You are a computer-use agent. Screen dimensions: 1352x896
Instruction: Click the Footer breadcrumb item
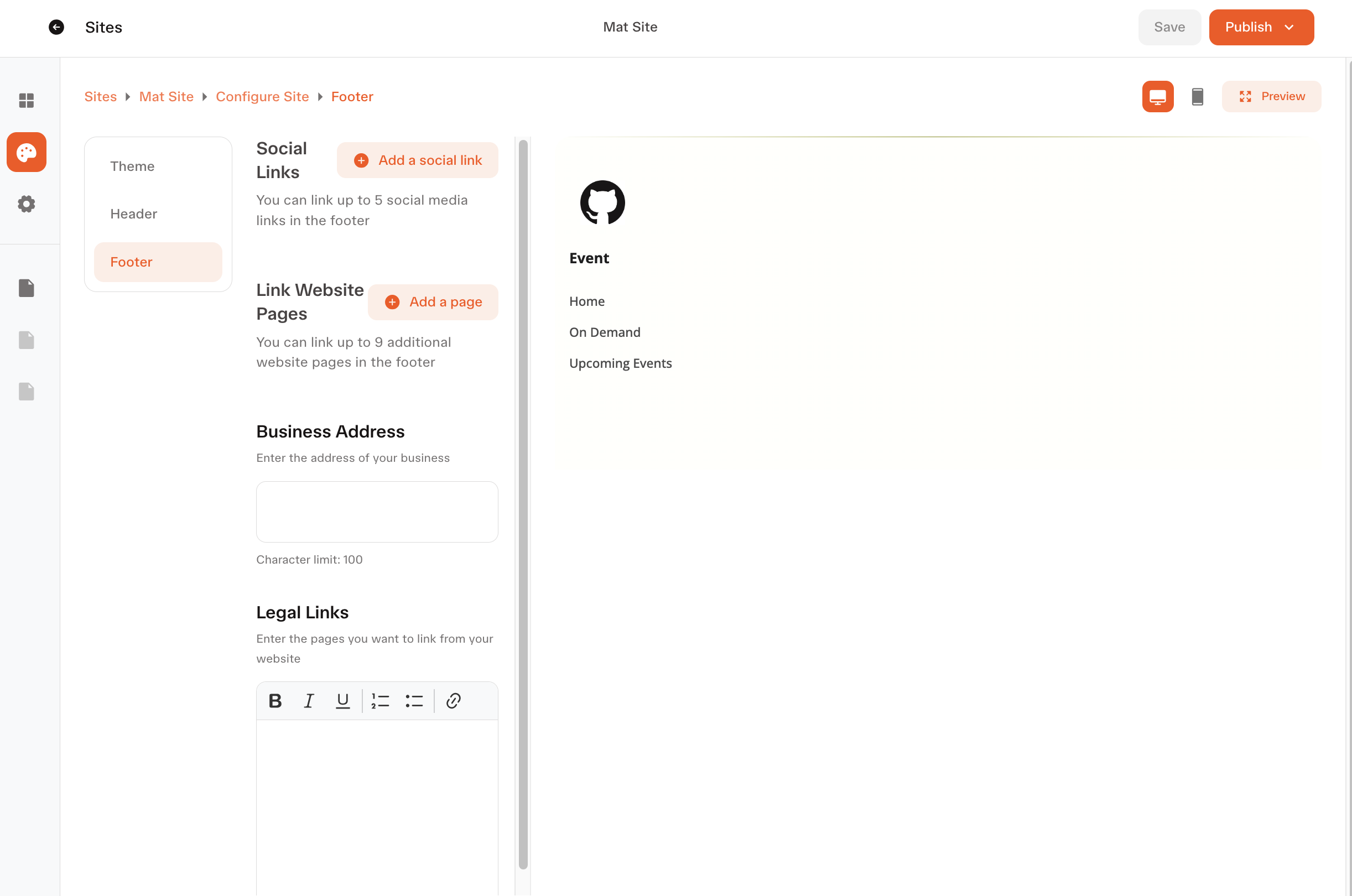[x=352, y=97]
